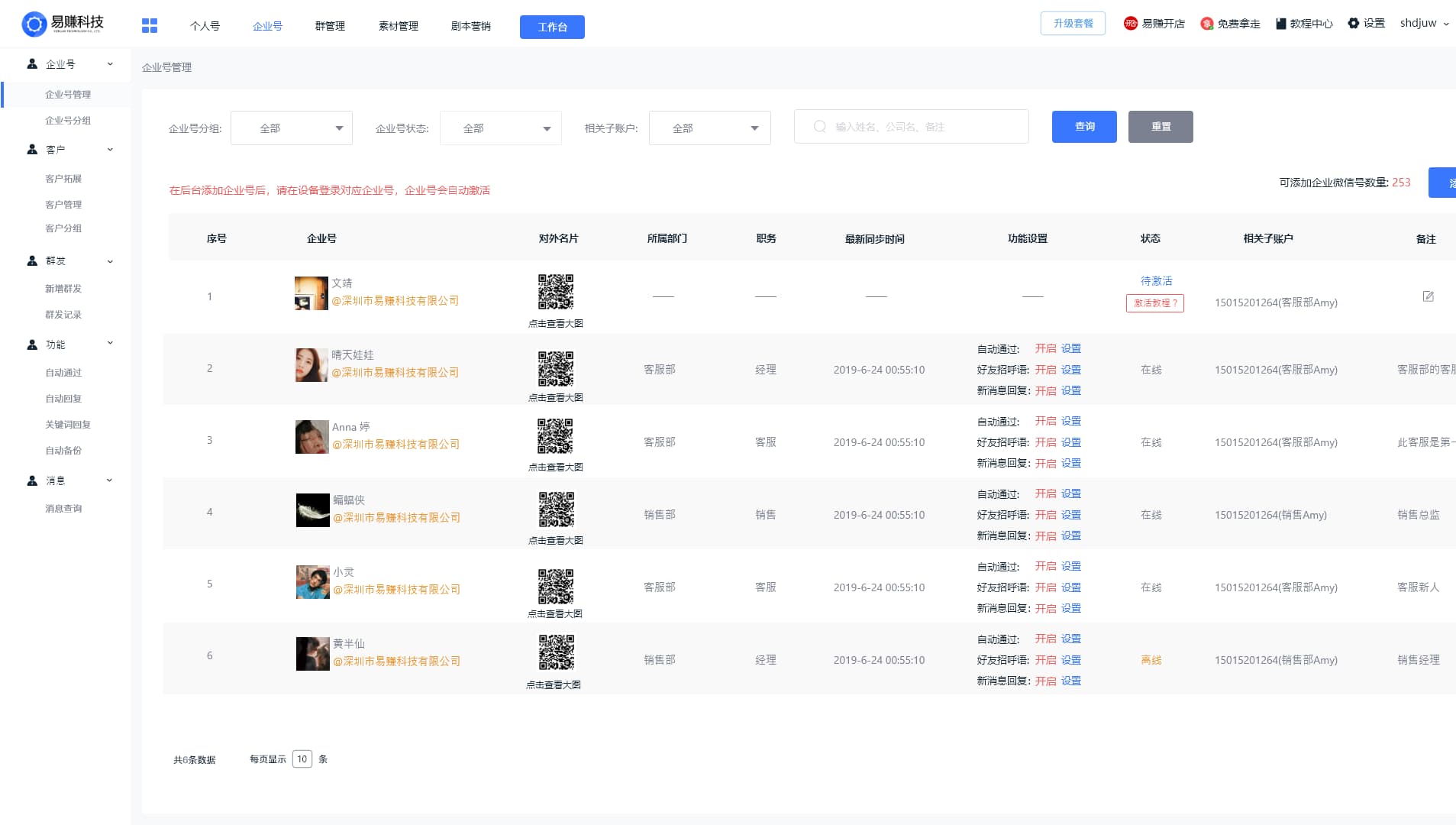Toggle 开启 for 晴天娃娃 好友招呼语
Screen dimensions: 1456x825
(1045, 370)
